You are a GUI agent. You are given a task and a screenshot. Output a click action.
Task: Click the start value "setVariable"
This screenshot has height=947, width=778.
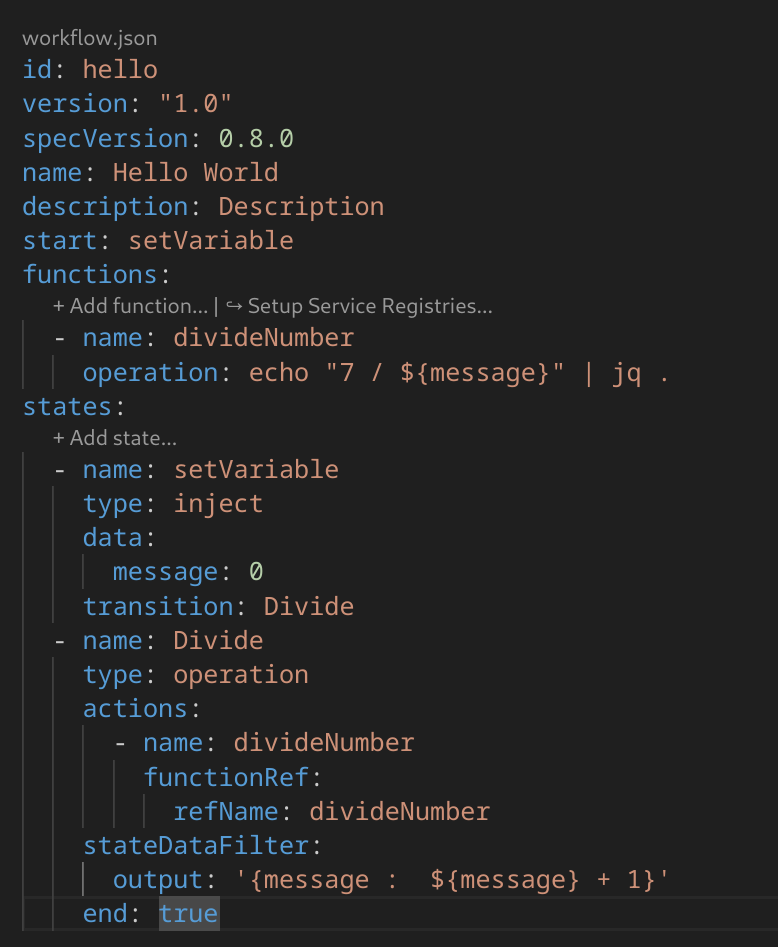click(210, 240)
